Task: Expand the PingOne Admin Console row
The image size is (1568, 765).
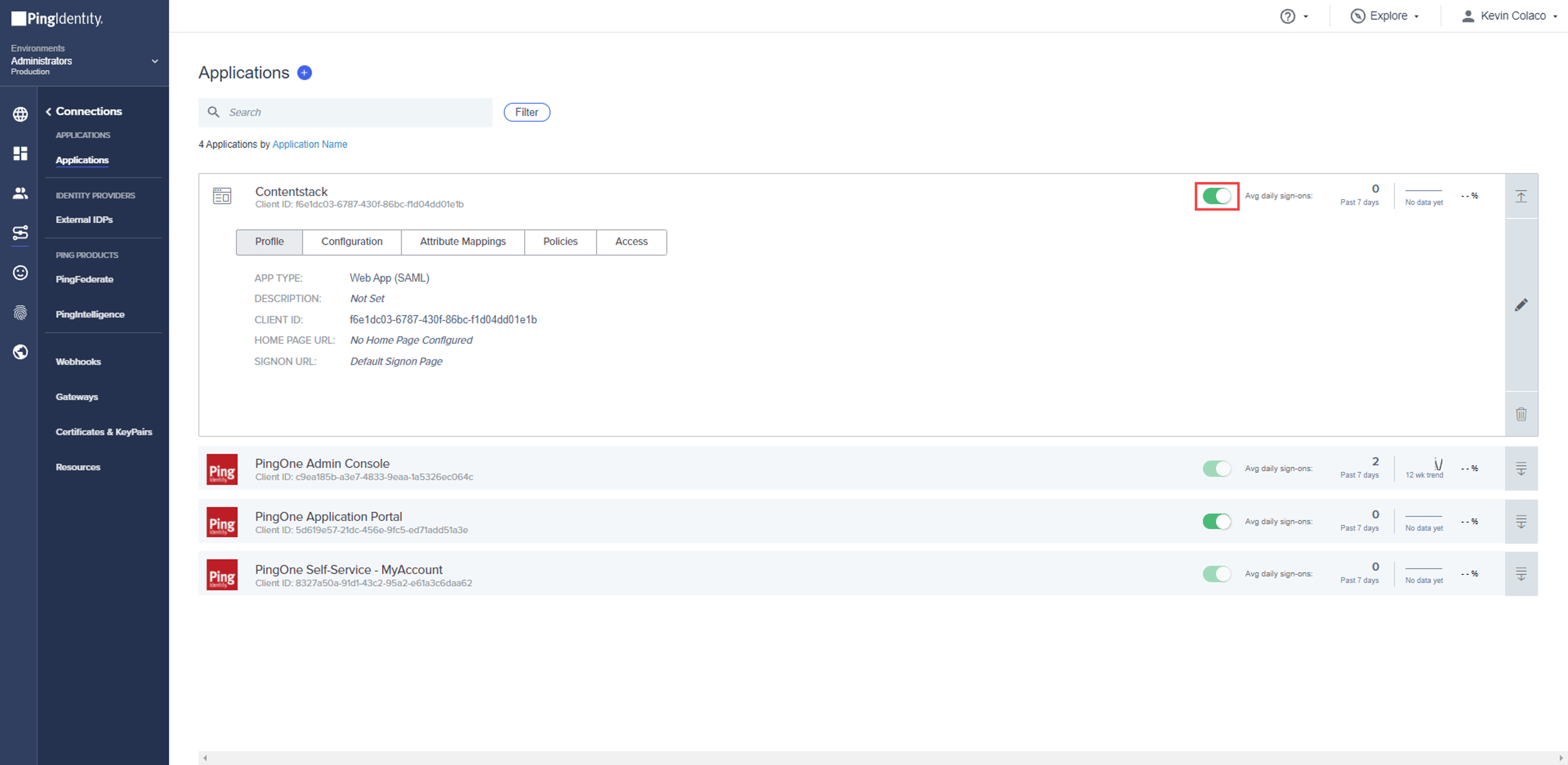Action: click(1521, 469)
